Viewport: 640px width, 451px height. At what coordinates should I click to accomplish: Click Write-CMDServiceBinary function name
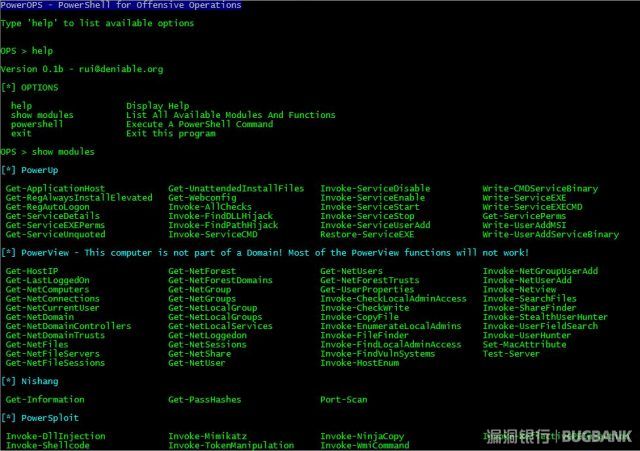click(540, 189)
